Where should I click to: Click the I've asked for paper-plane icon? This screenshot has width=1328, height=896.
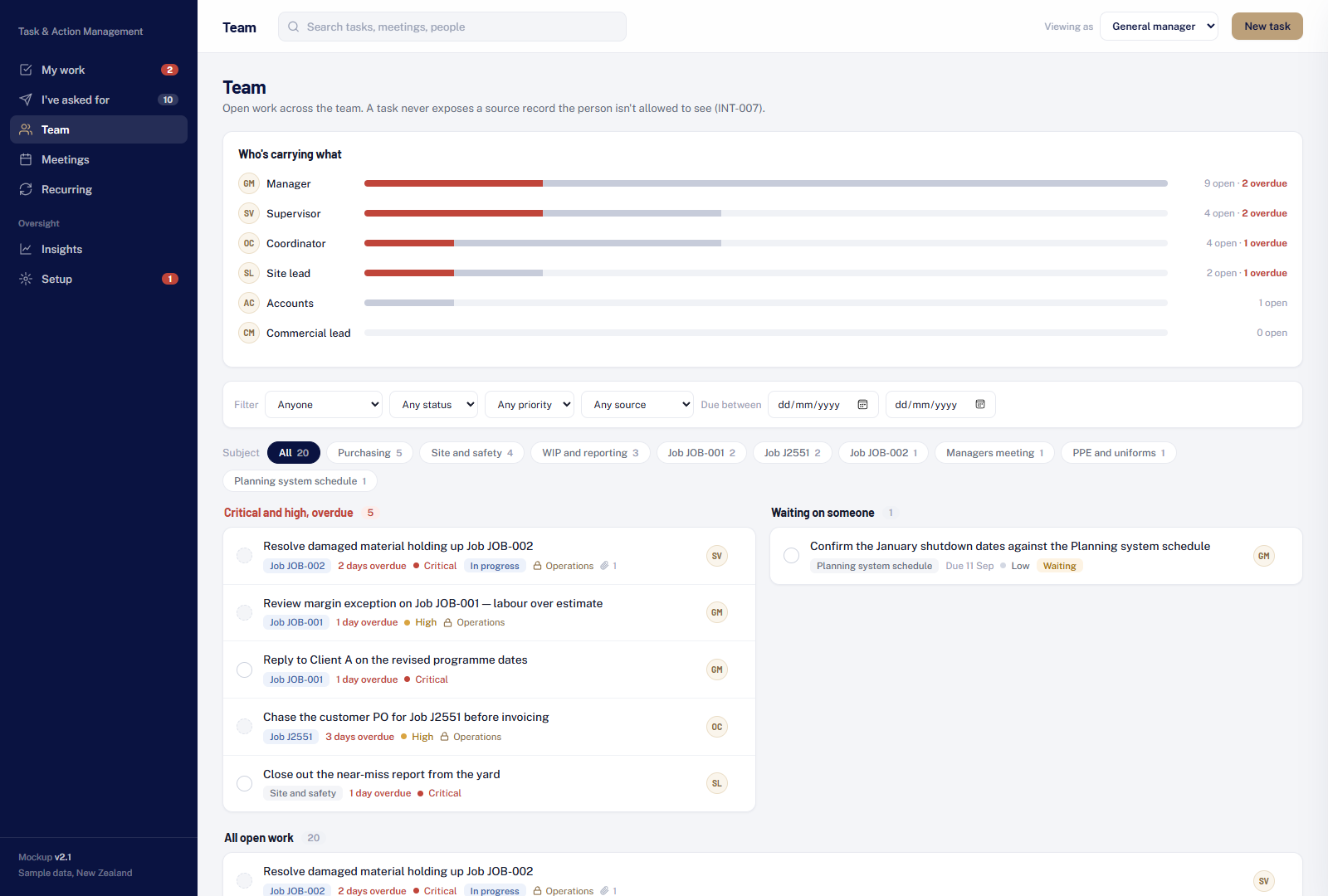26,100
